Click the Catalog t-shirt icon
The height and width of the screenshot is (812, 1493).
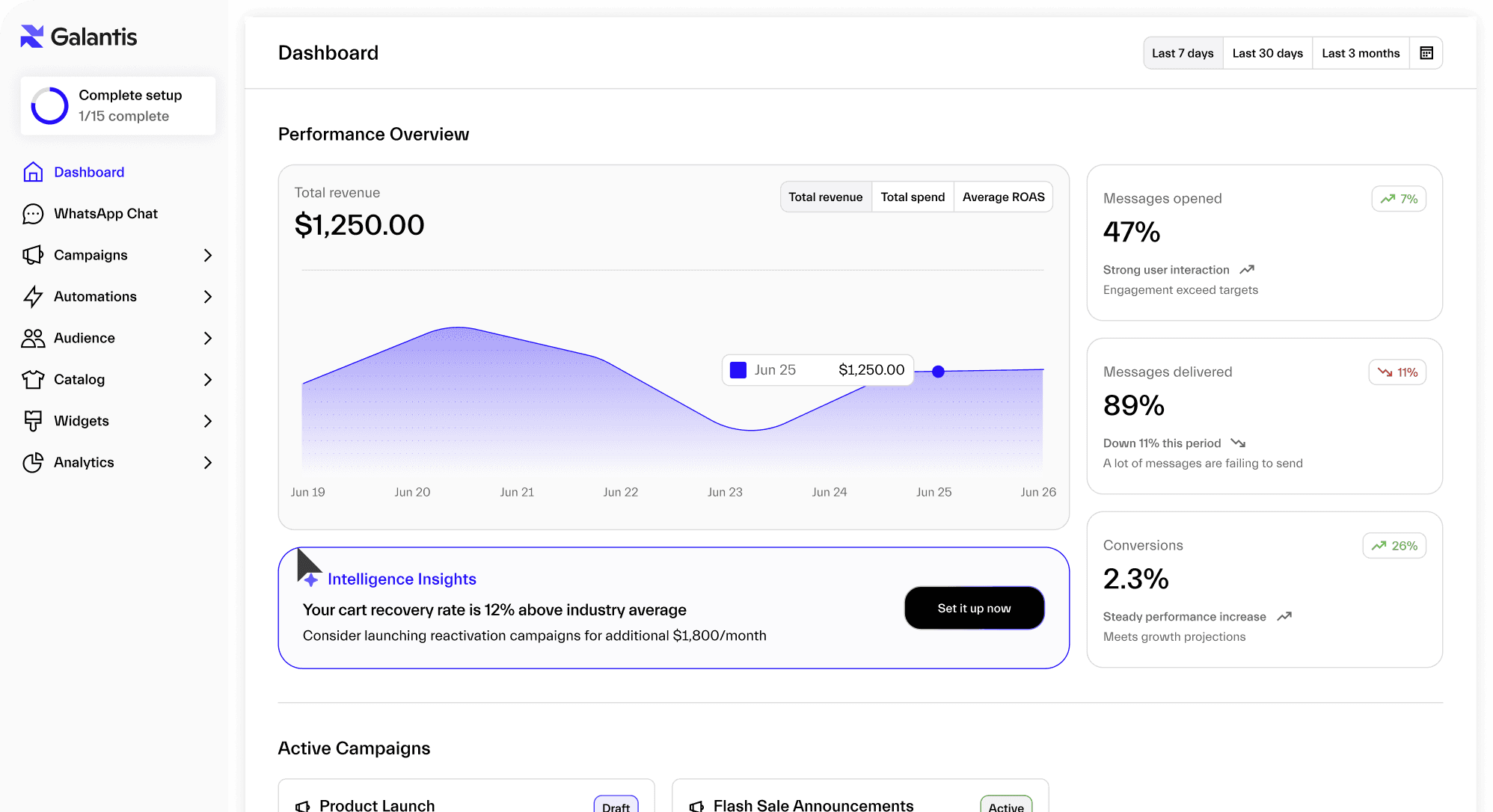point(33,380)
